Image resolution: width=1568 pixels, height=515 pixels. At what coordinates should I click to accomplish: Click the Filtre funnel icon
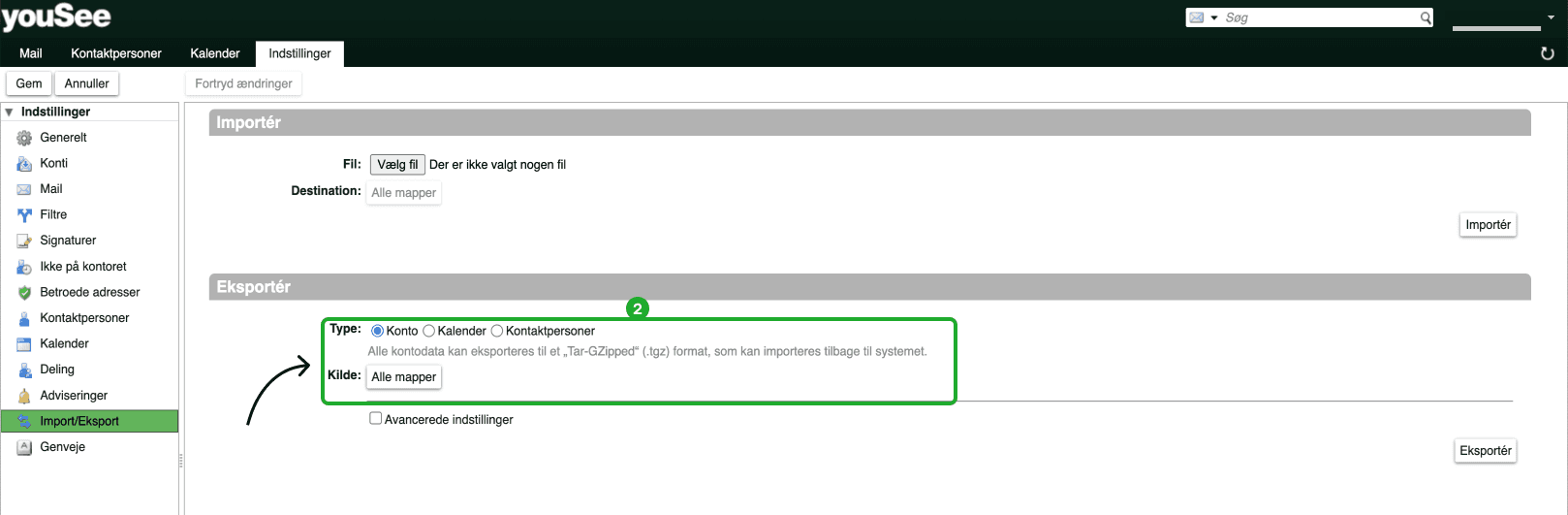[x=24, y=215]
